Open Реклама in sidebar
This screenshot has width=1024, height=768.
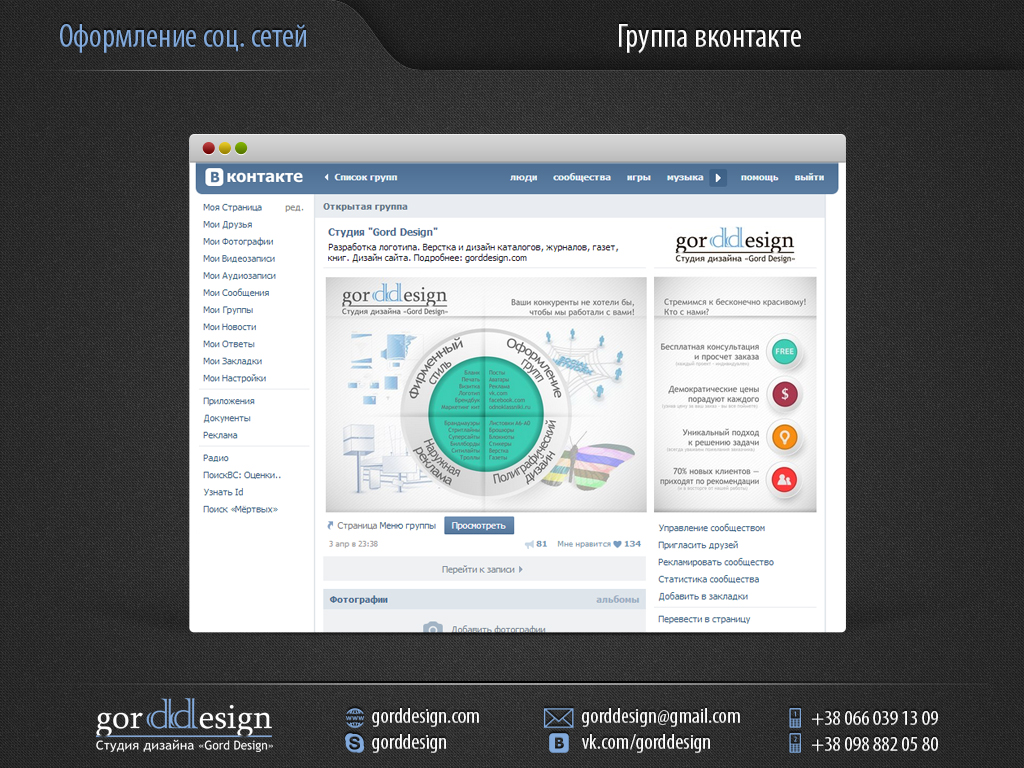tap(220, 435)
